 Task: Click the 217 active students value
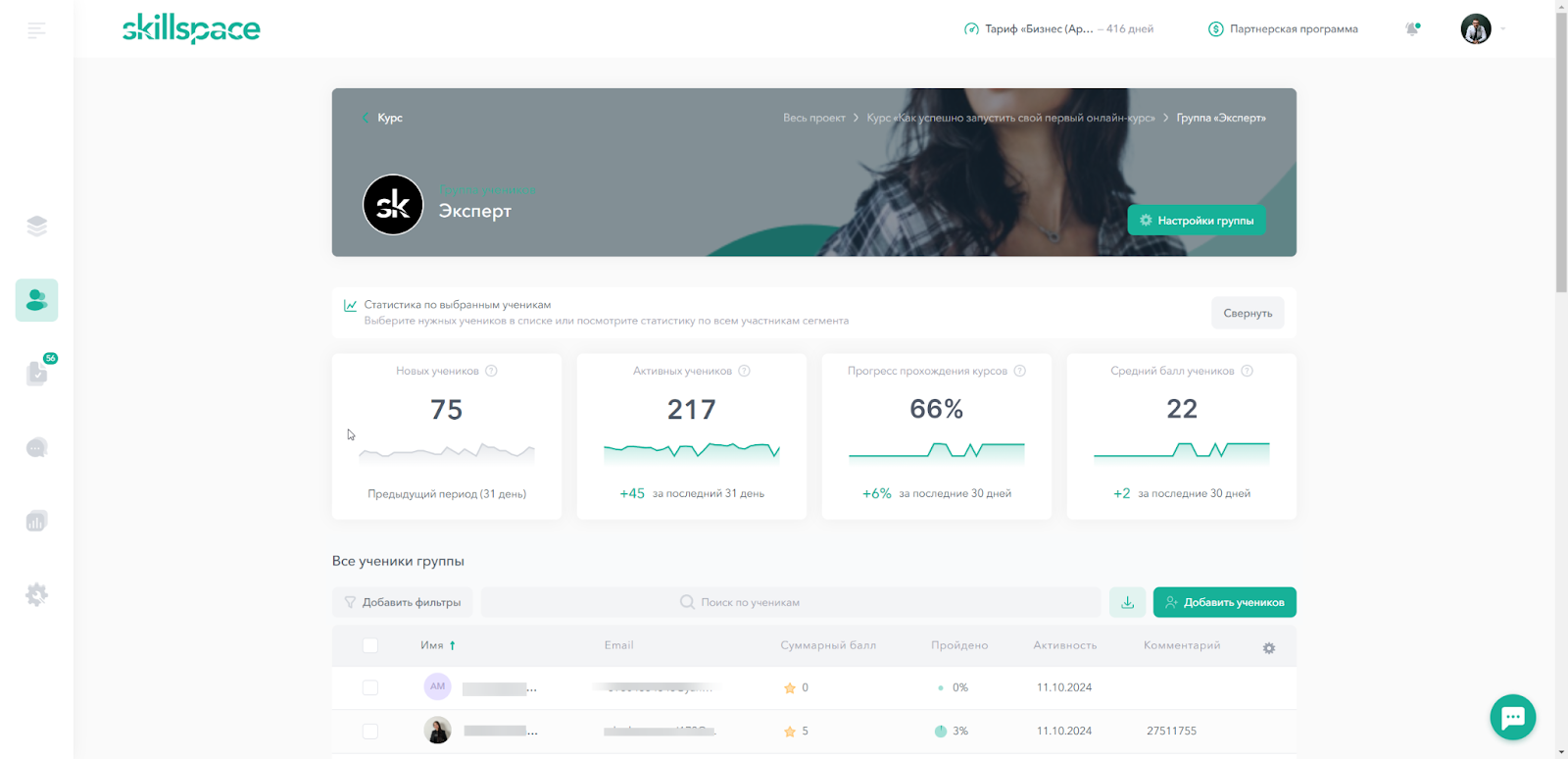coord(692,410)
